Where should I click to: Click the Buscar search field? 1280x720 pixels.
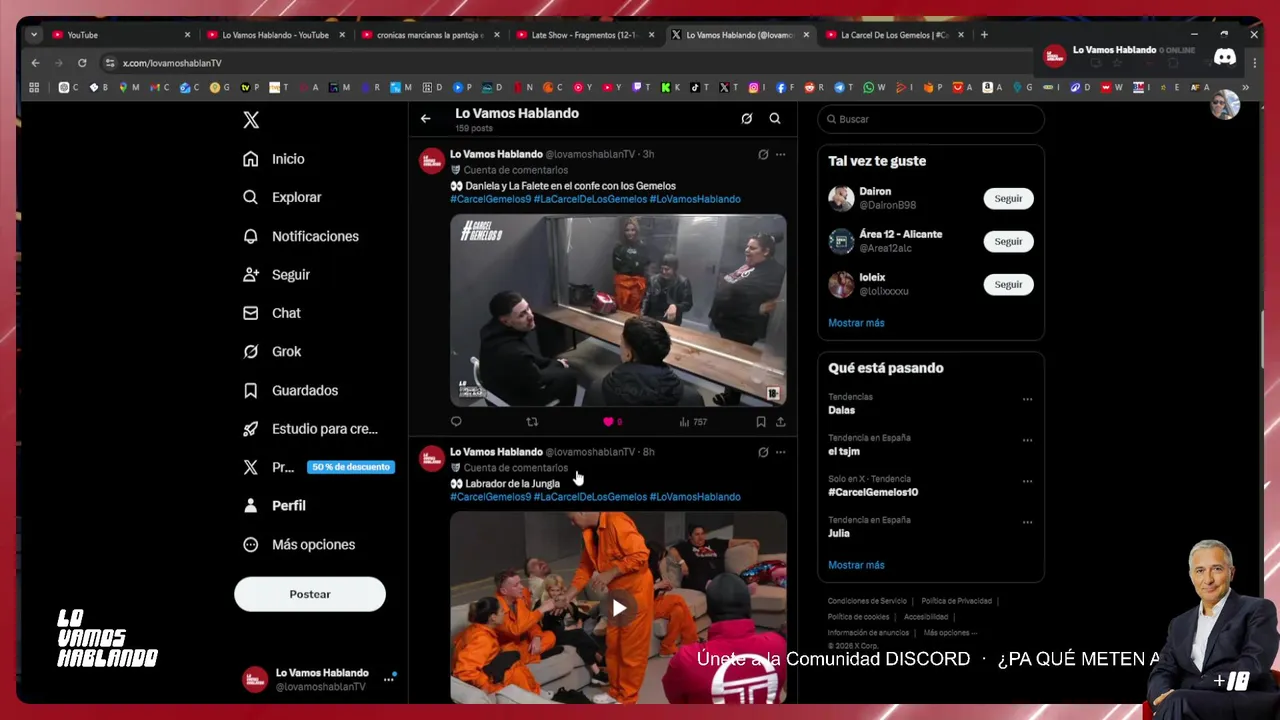pos(931,119)
